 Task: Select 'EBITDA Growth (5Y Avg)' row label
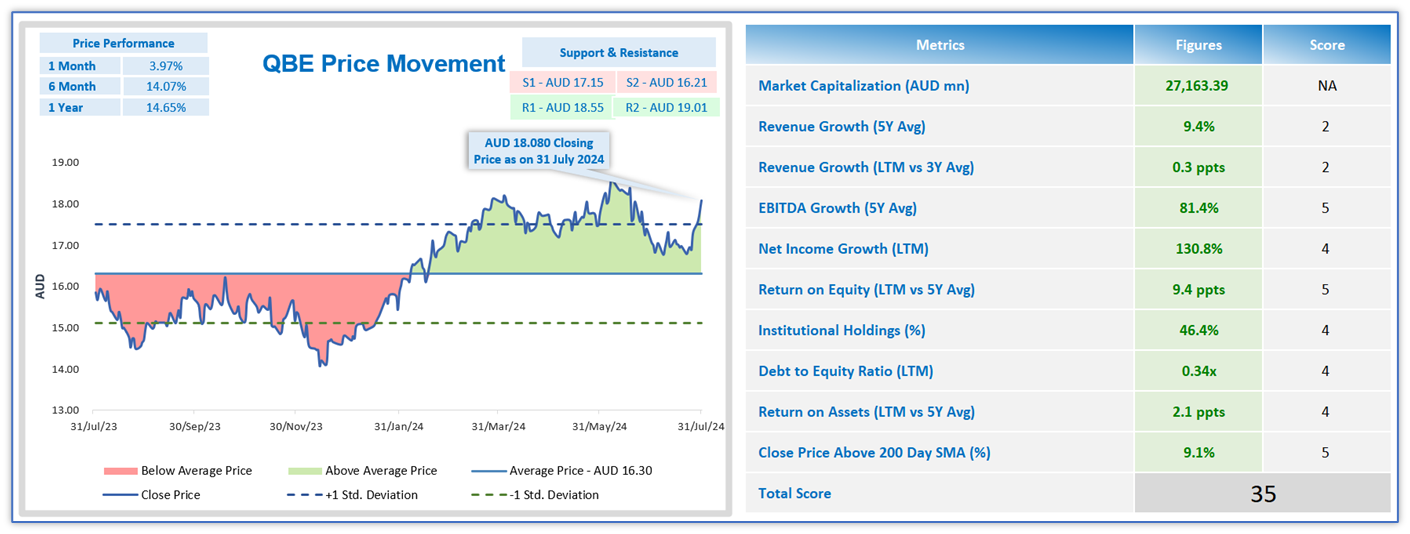pyautogui.click(x=837, y=208)
